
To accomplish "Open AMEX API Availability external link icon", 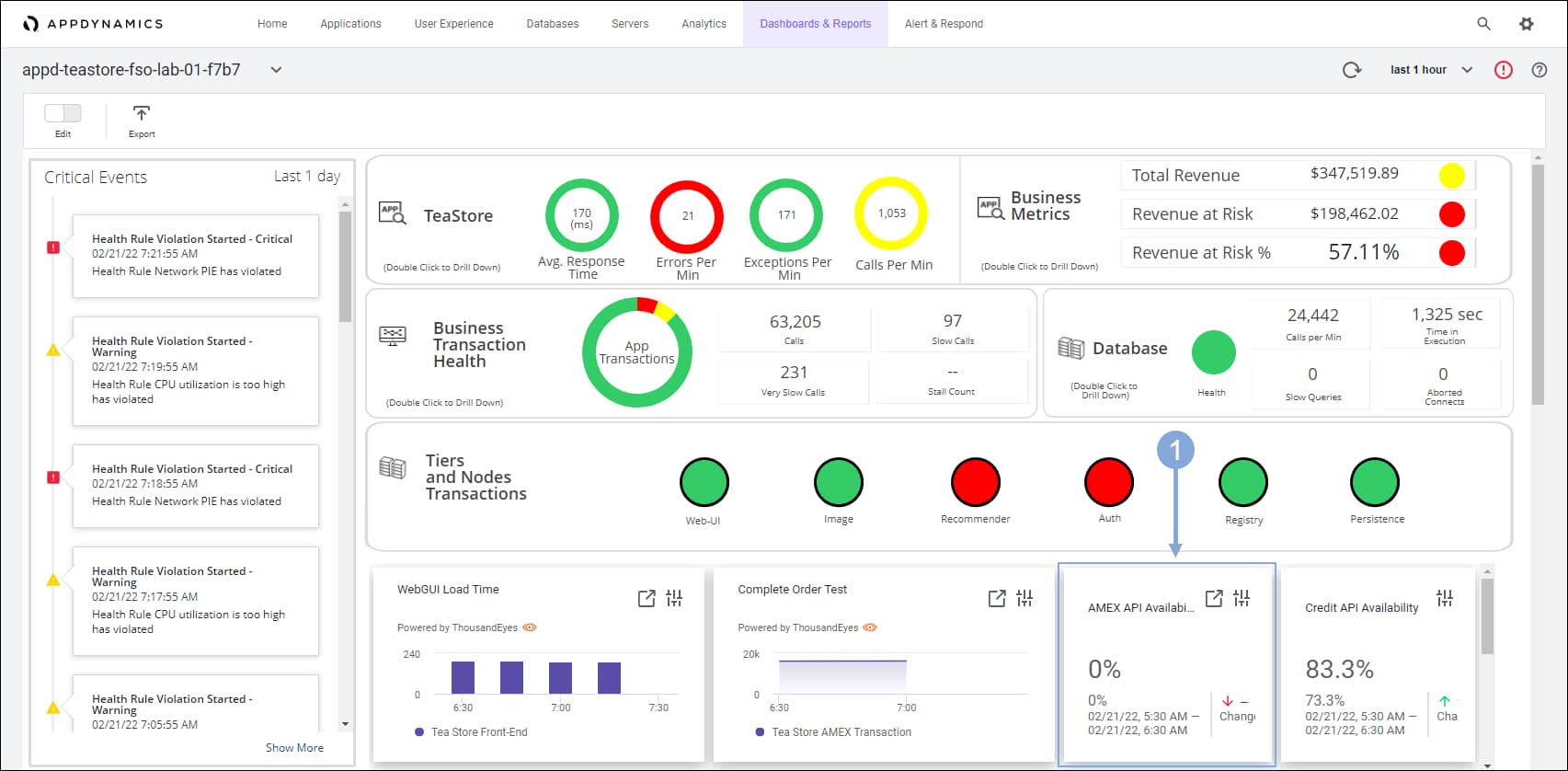I will [x=1214, y=599].
